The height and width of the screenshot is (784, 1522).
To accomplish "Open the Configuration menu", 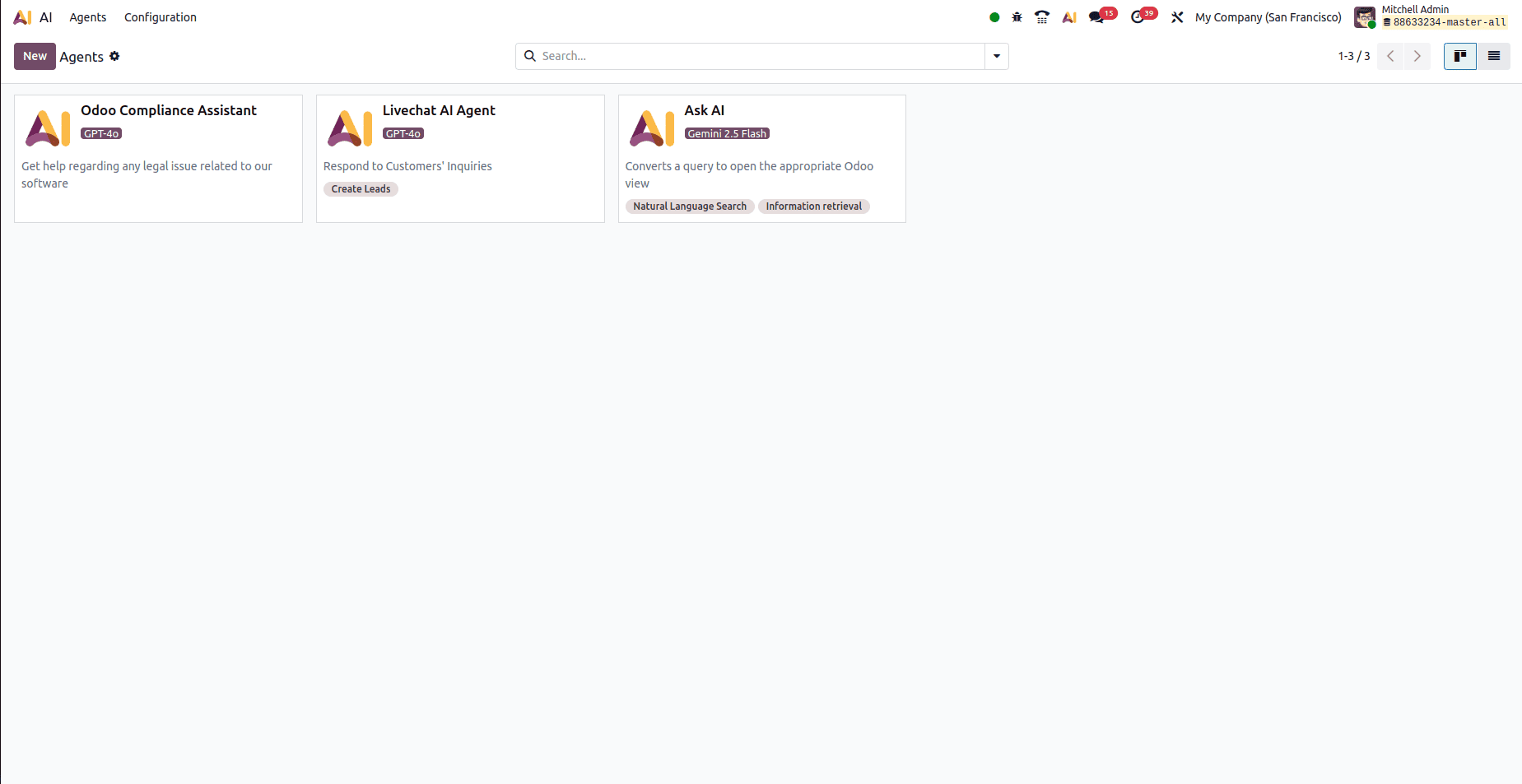I will pos(161,17).
